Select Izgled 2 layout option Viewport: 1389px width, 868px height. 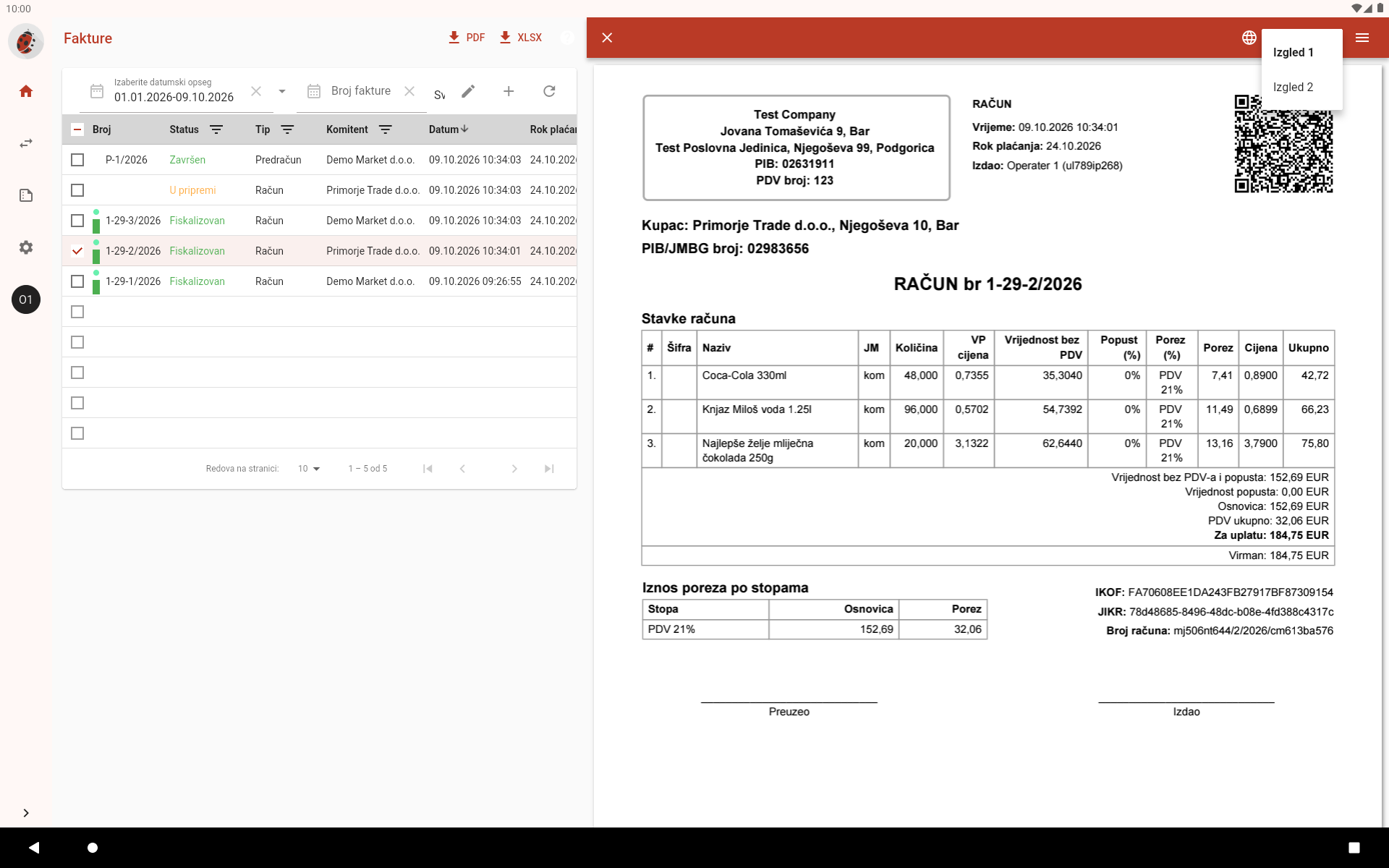coord(1301,87)
